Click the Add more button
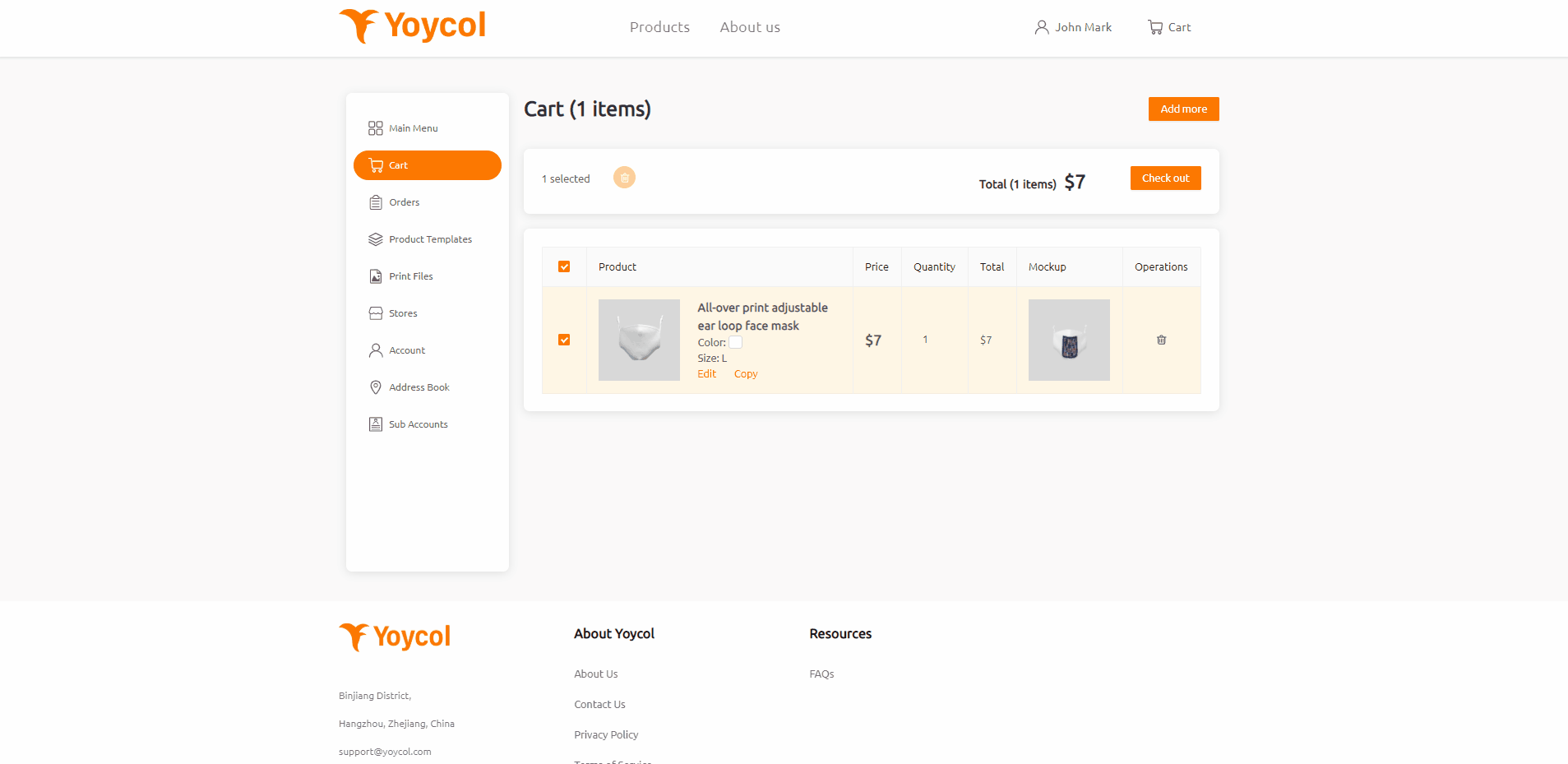The height and width of the screenshot is (764, 1568). (1182, 109)
